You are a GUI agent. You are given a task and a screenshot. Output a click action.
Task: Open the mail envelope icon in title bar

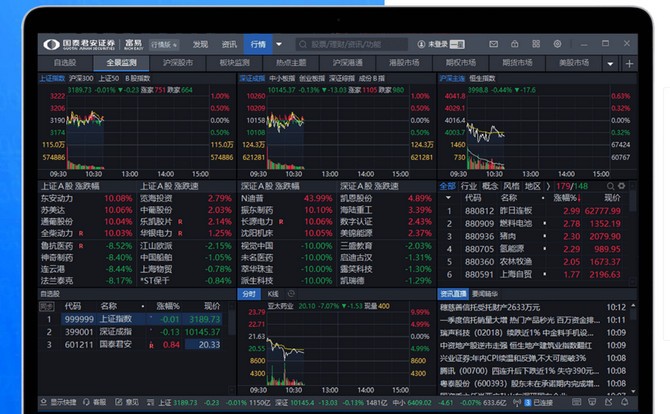click(x=494, y=44)
